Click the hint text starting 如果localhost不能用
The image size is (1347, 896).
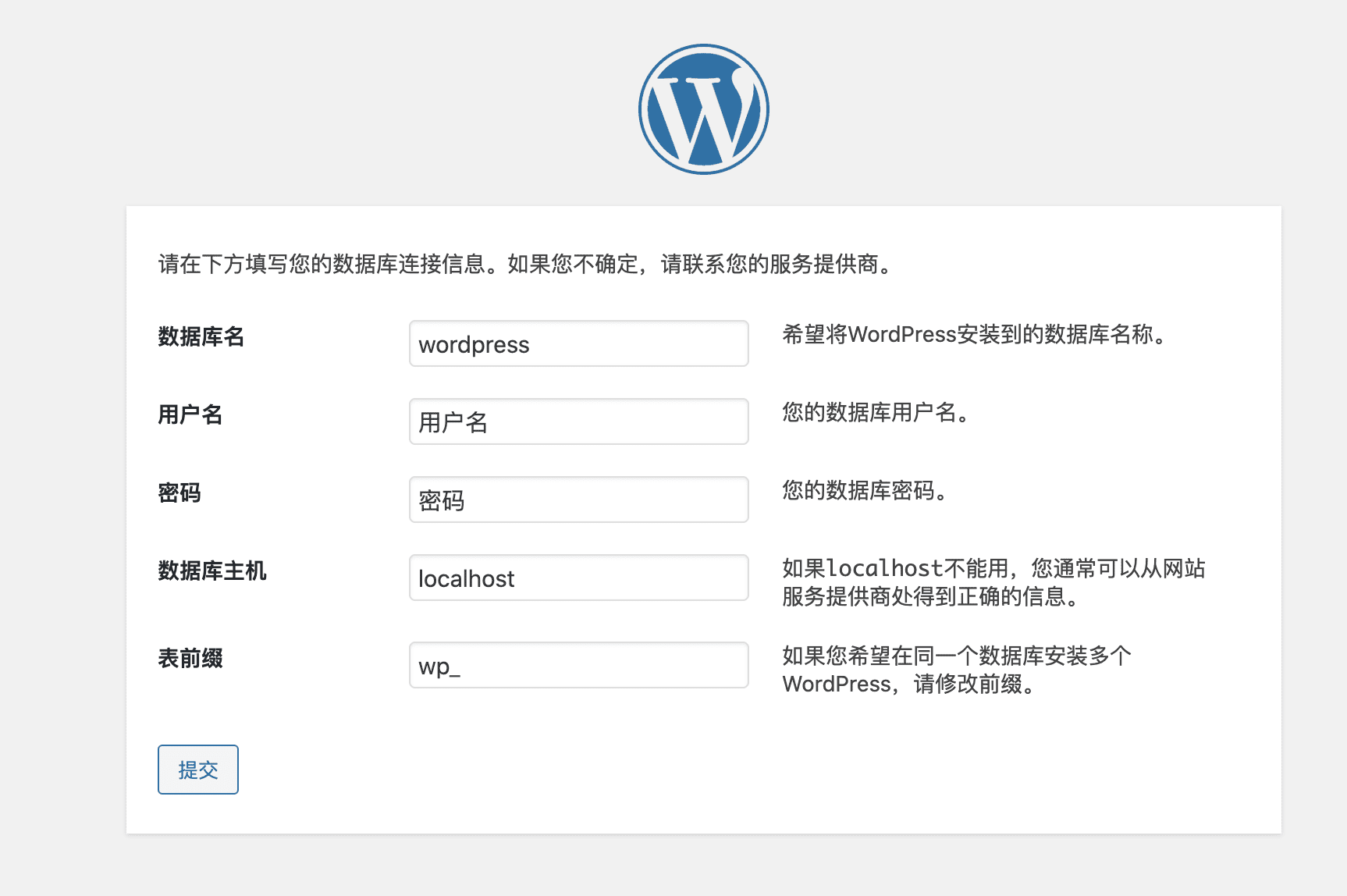coord(994,582)
